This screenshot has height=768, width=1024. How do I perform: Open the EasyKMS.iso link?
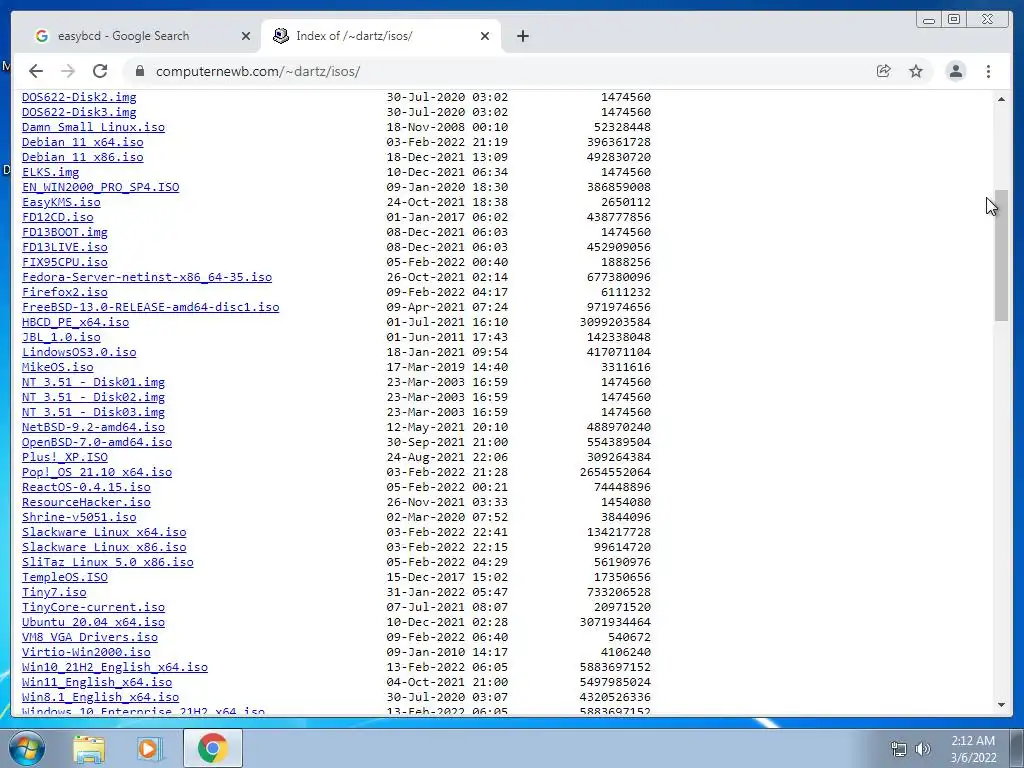pos(61,202)
